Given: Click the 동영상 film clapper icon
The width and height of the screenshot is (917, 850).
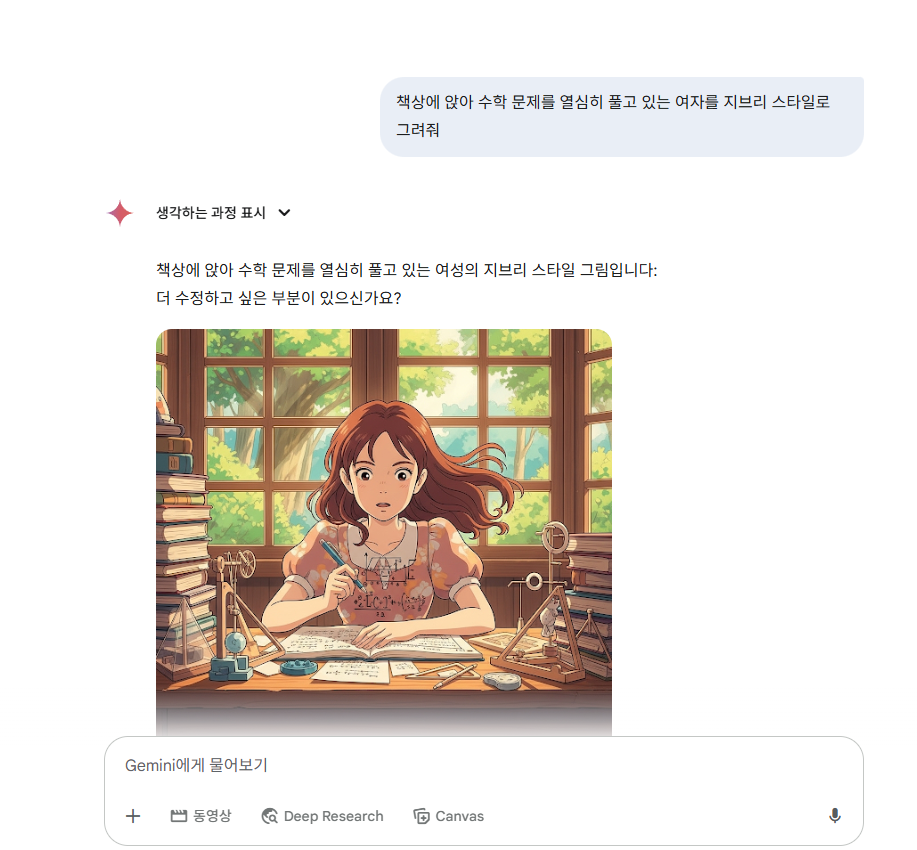Looking at the screenshot, I should [178, 815].
